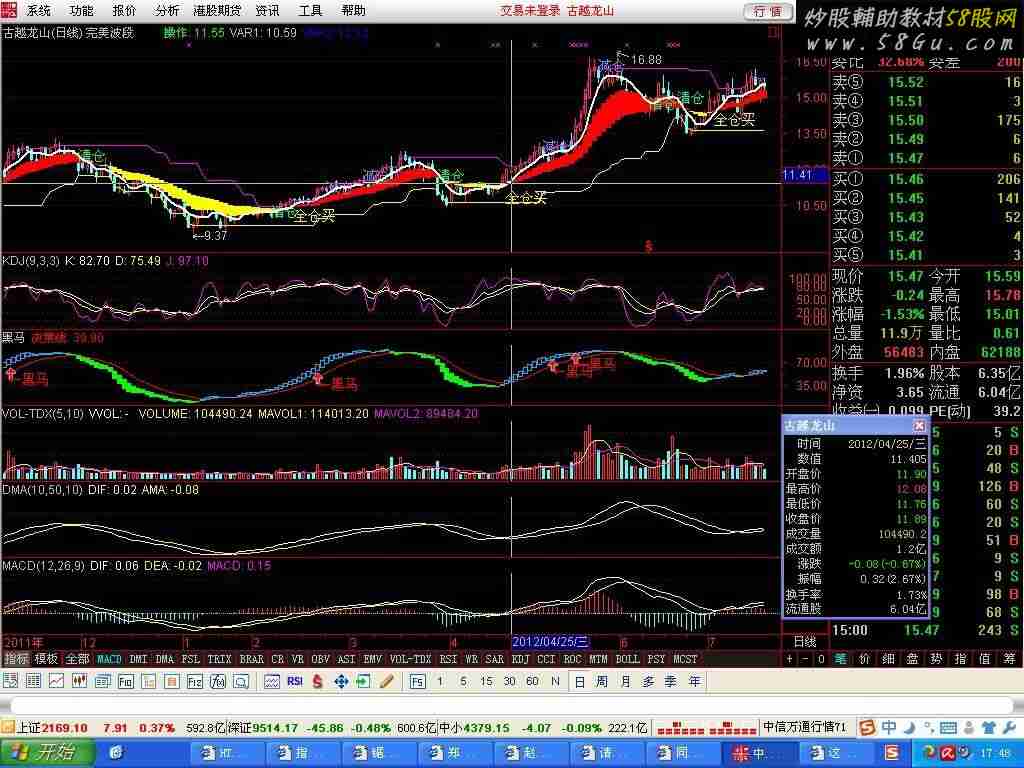Click the F10 company info icon

coord(125,681)
